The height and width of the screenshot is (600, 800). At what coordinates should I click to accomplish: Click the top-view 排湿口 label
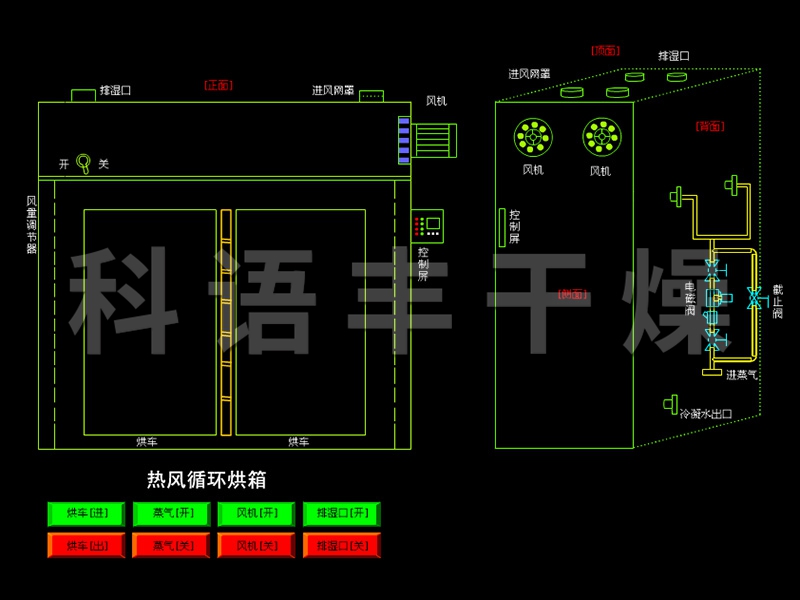673,56
